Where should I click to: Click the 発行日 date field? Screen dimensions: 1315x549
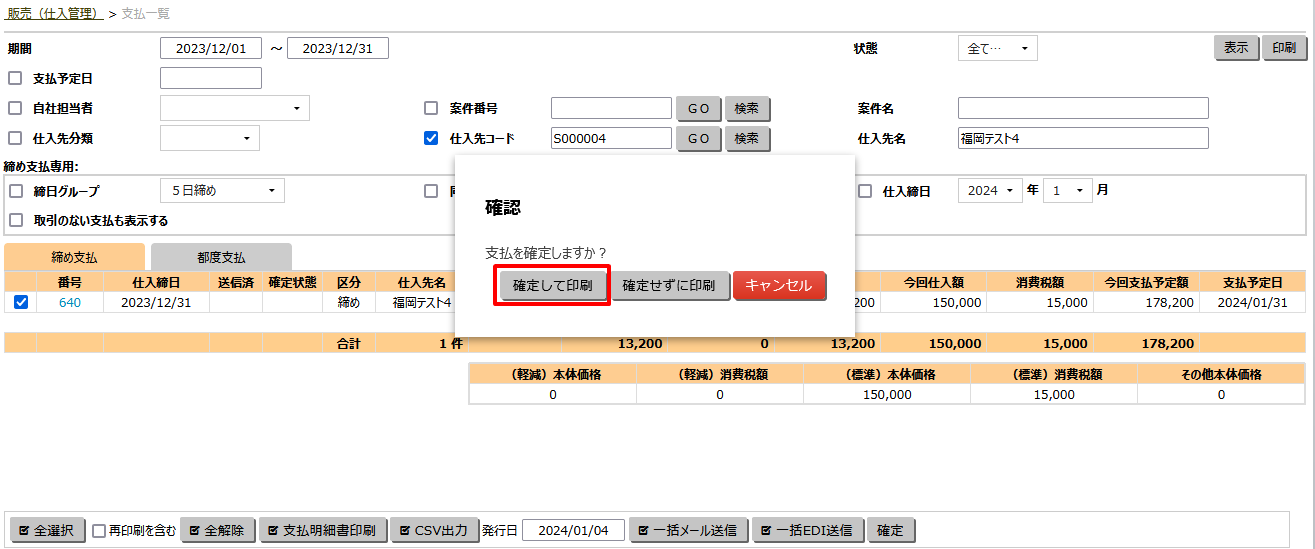click(x=573, y=530)
